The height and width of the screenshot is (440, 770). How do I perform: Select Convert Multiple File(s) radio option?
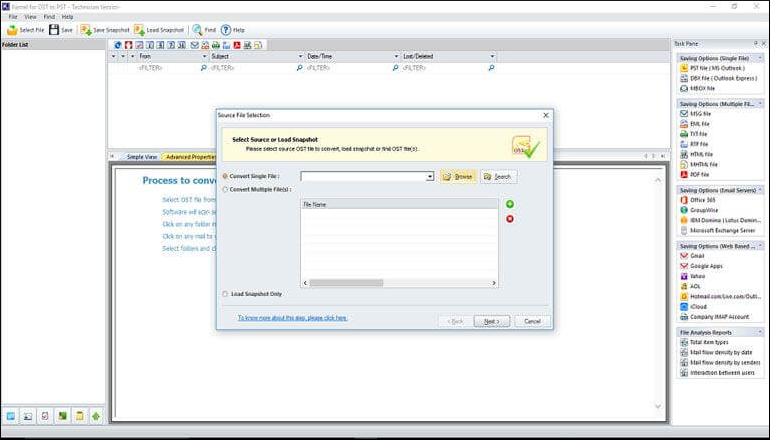pos(225,190)
